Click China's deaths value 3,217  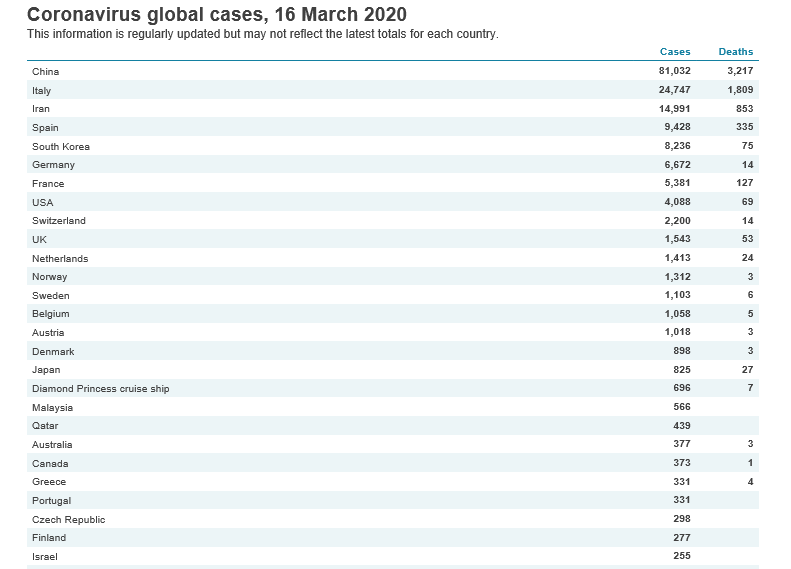coord(740,71)
